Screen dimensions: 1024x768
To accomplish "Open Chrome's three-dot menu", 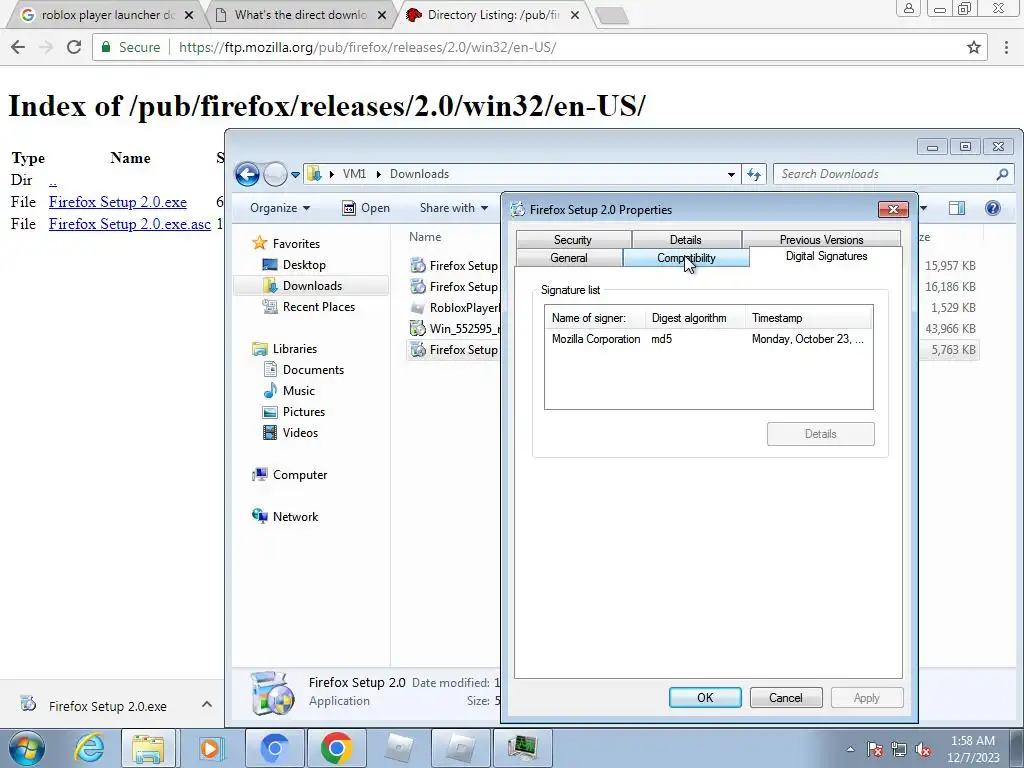I will tap(1006, 47).
